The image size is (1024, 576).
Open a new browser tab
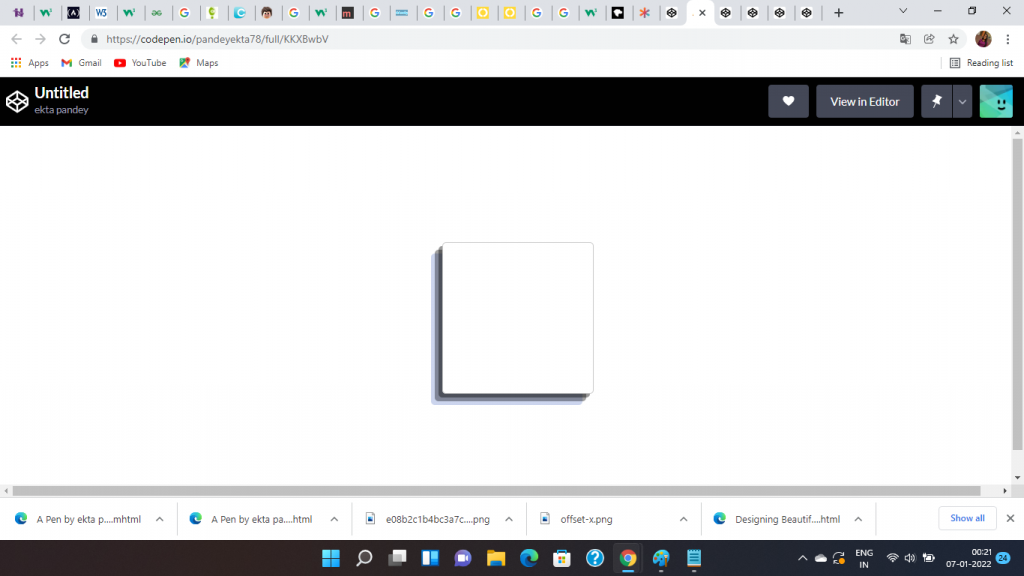pyautogui.click(x=838, y=13)
